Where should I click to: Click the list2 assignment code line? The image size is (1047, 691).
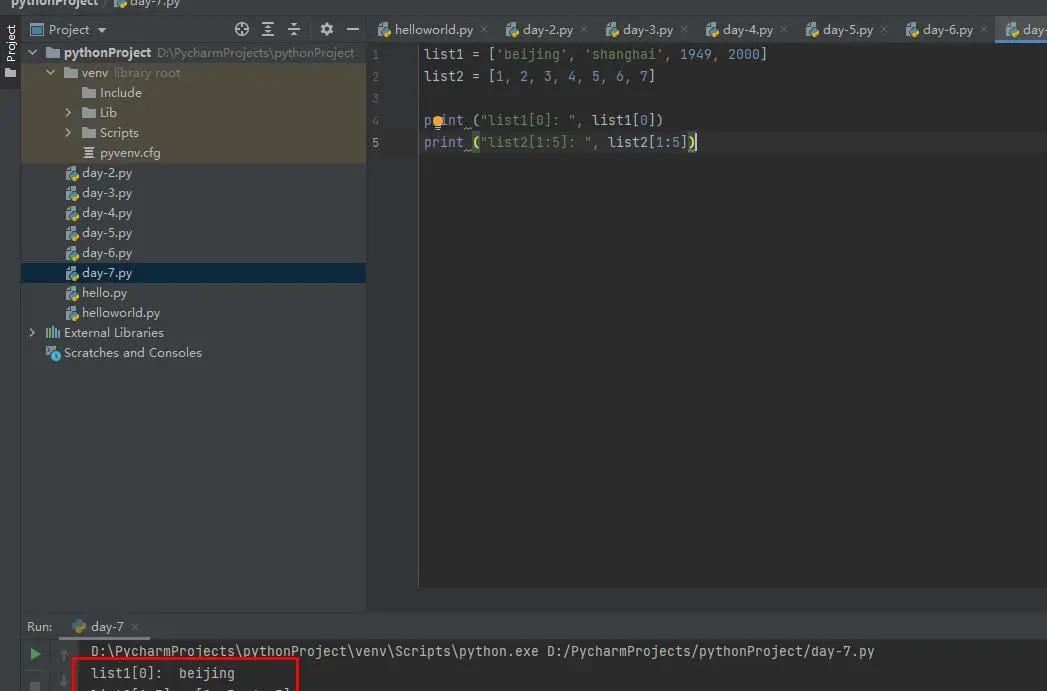(x=540, y=76)
